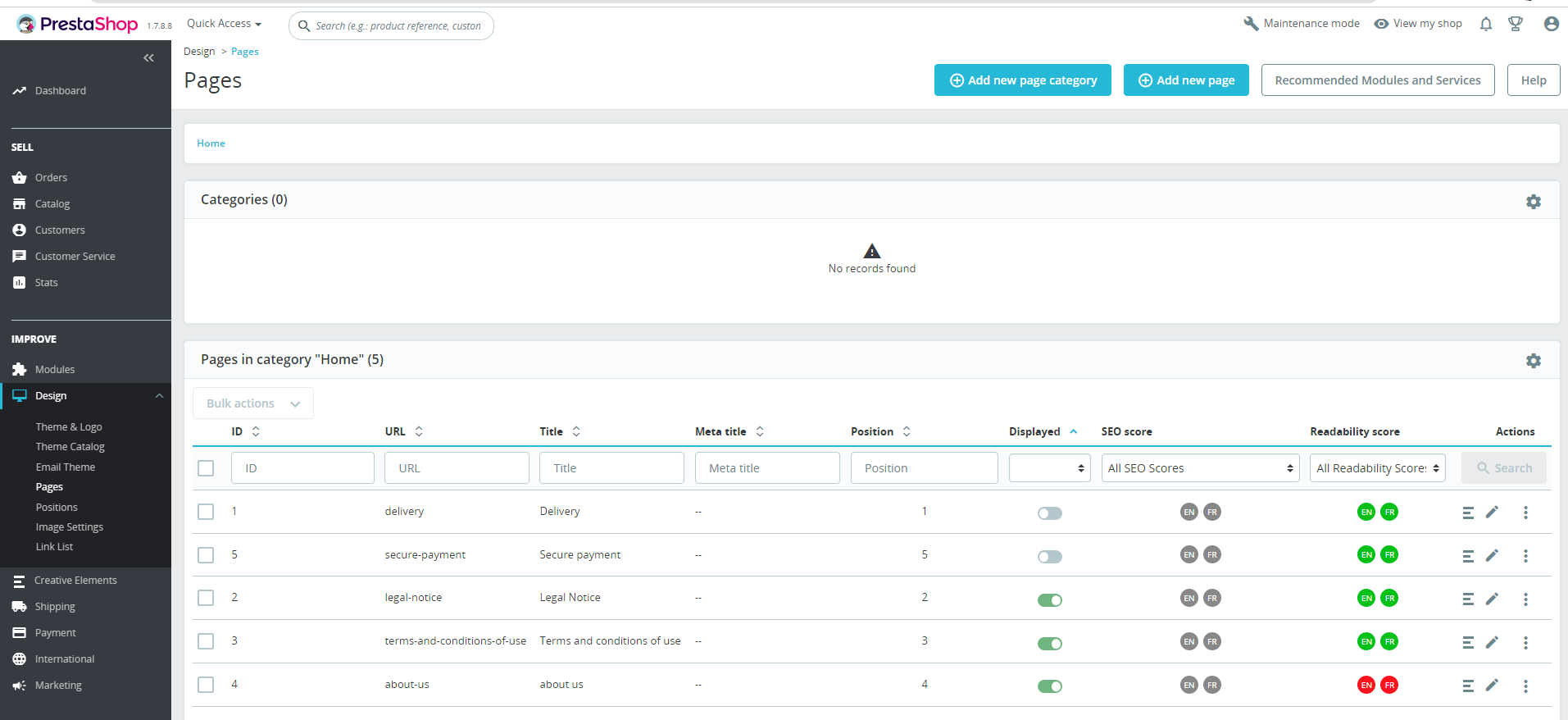Viewport: 1568px width, 720px height.
Task: Open the Bulk actions dropdown
Action: [253, 403]
